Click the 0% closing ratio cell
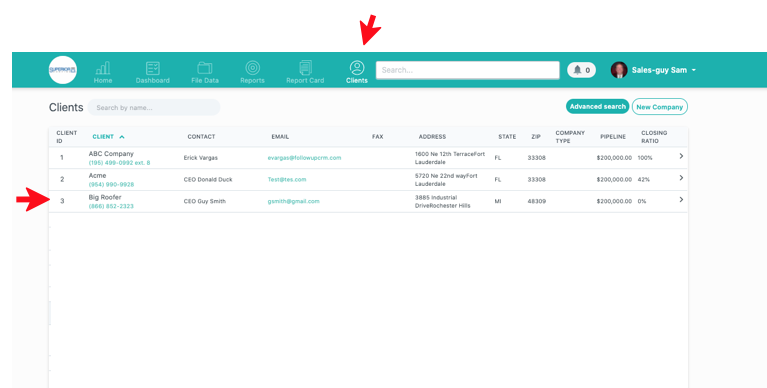This screenshot has width=767, height=388. pyautogui.click(x=642, y=201)
